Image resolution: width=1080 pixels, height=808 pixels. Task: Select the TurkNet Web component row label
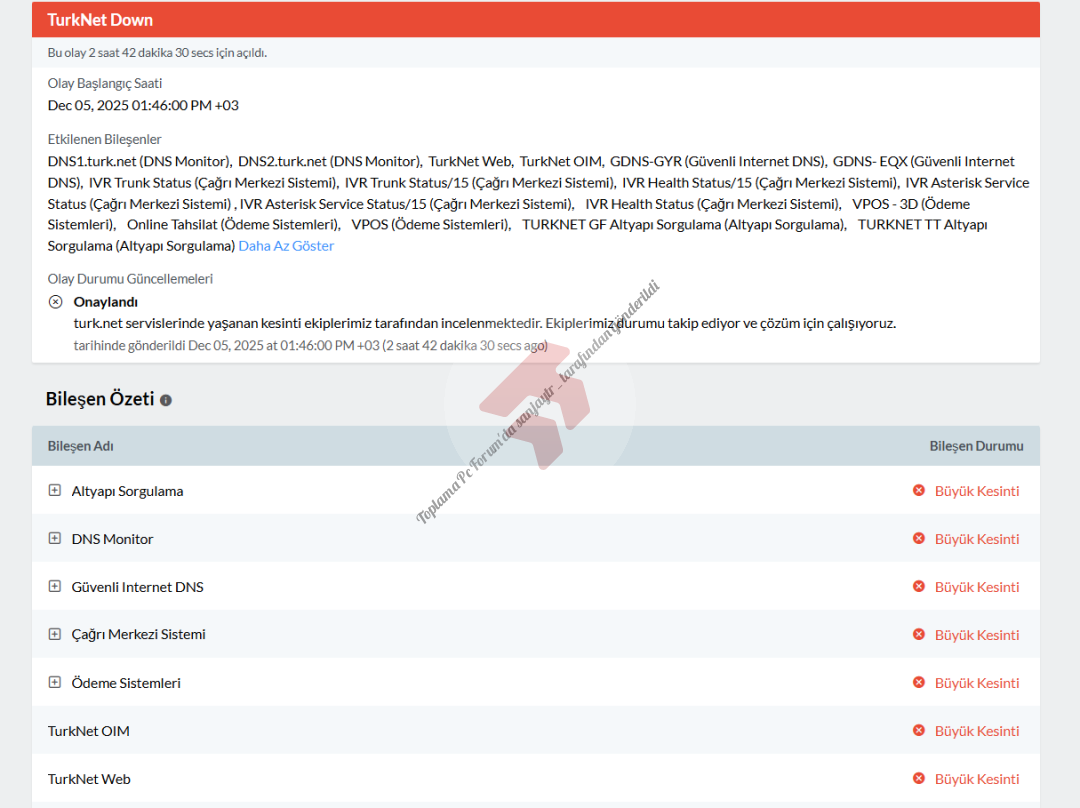89,779
